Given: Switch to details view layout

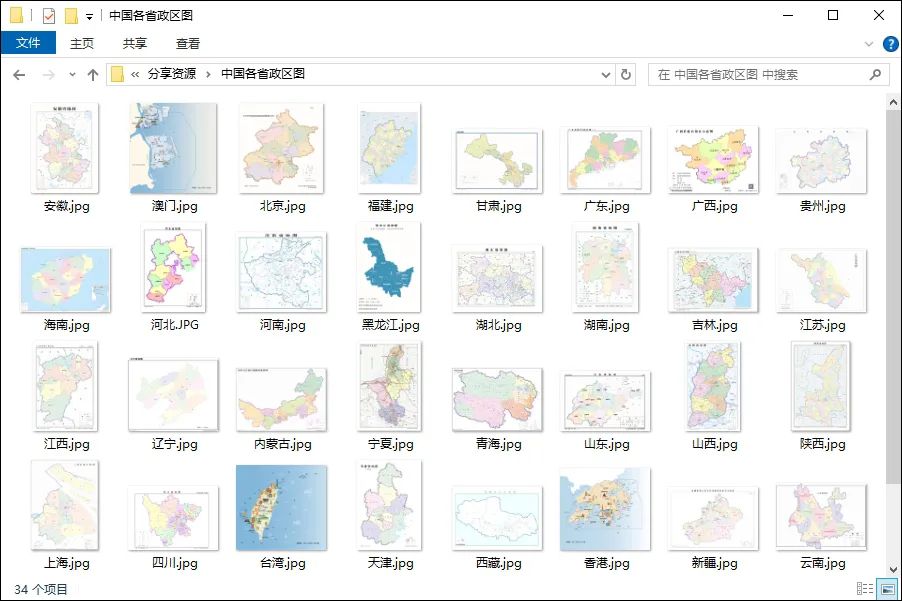Looking at the screenshot, I should (x=865, y=588).
